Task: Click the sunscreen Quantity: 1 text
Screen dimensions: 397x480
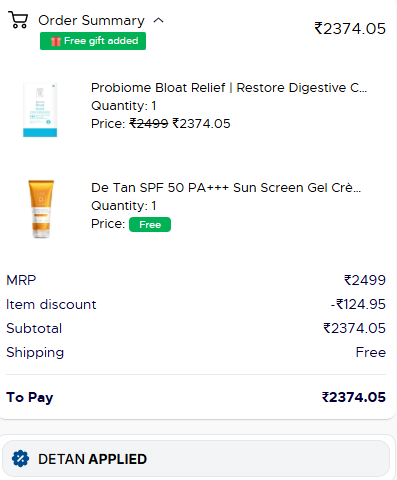Action: (x=124, y=206)
